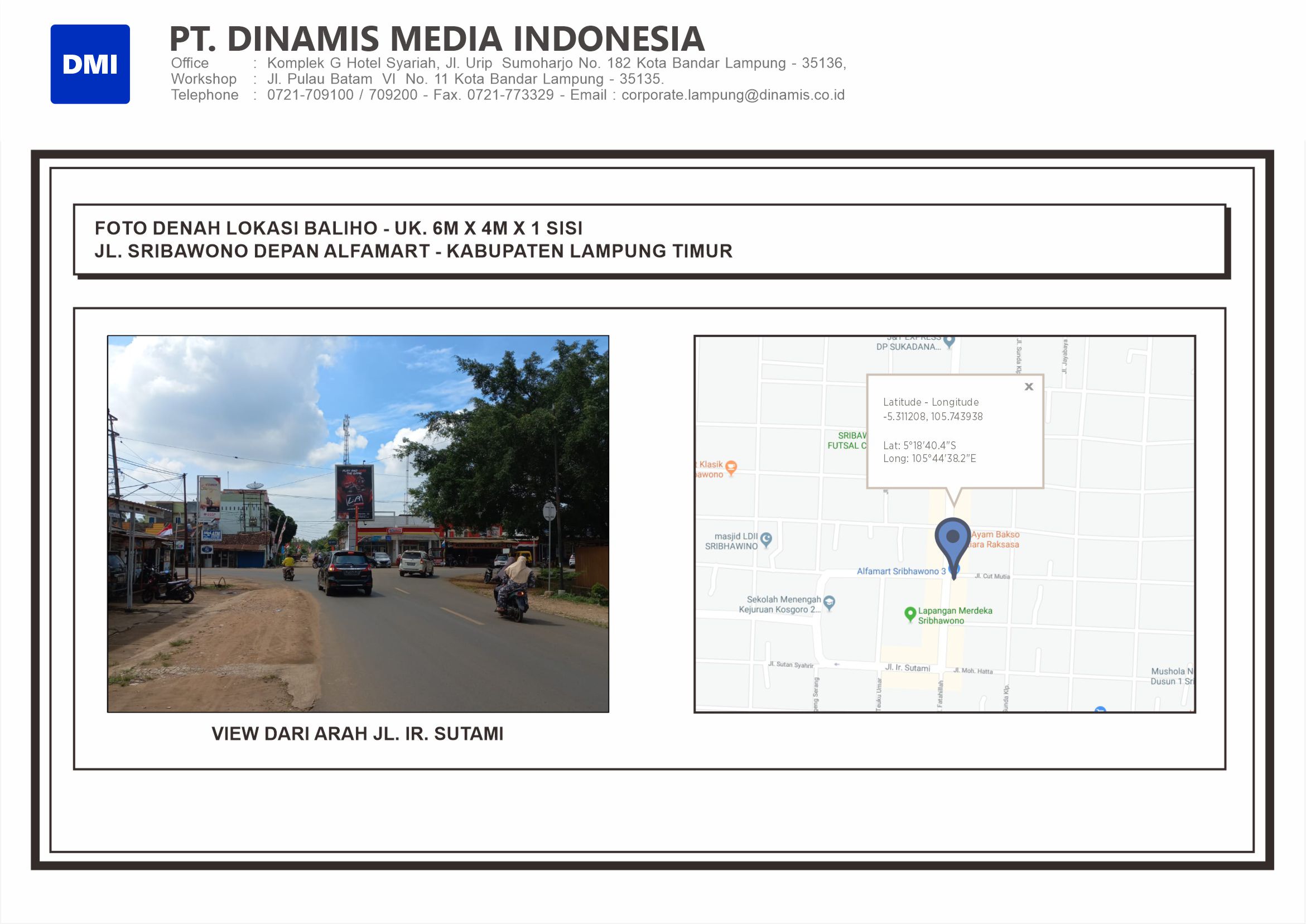Click JL. SRIBAWONO DEPAN ALFAMART line
The image size is (1306, 924).
[413, 251]
